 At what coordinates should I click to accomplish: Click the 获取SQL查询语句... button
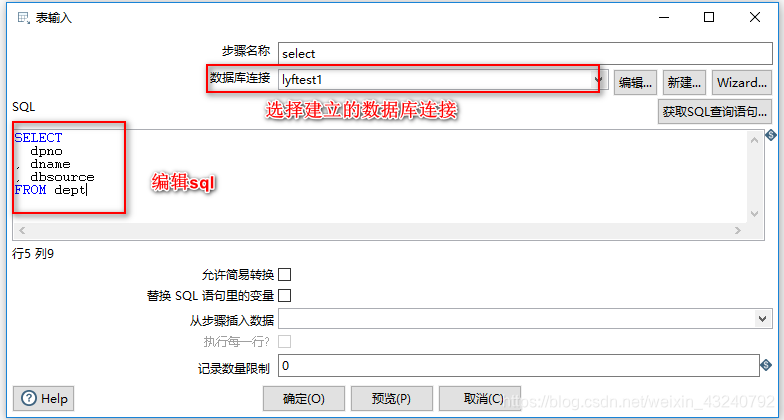(714, 112)
